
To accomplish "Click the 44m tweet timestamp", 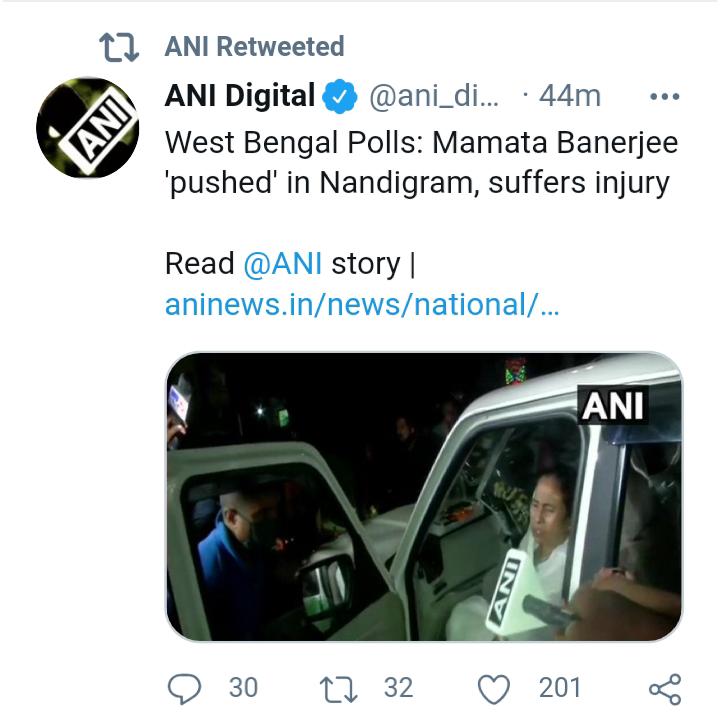I will 569,96.
